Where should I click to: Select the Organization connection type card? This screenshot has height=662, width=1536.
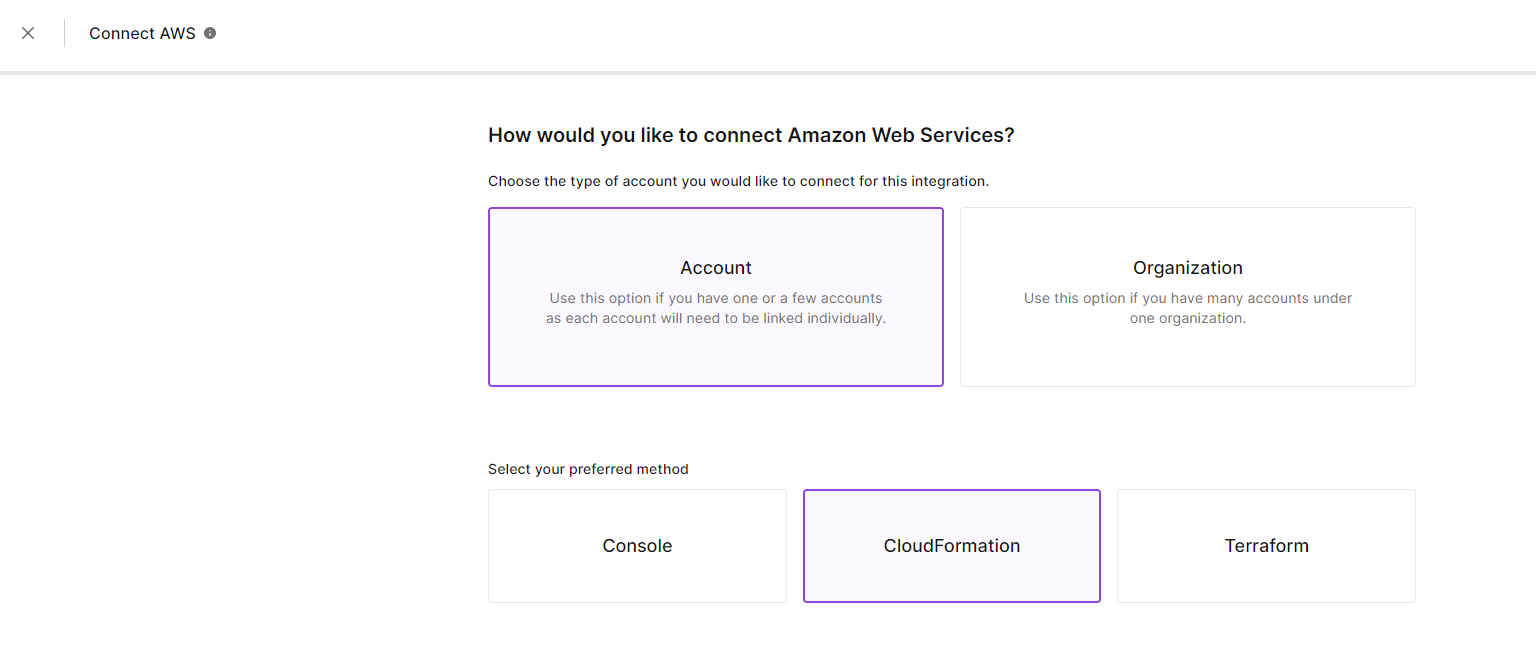[x=1188, y=297]
